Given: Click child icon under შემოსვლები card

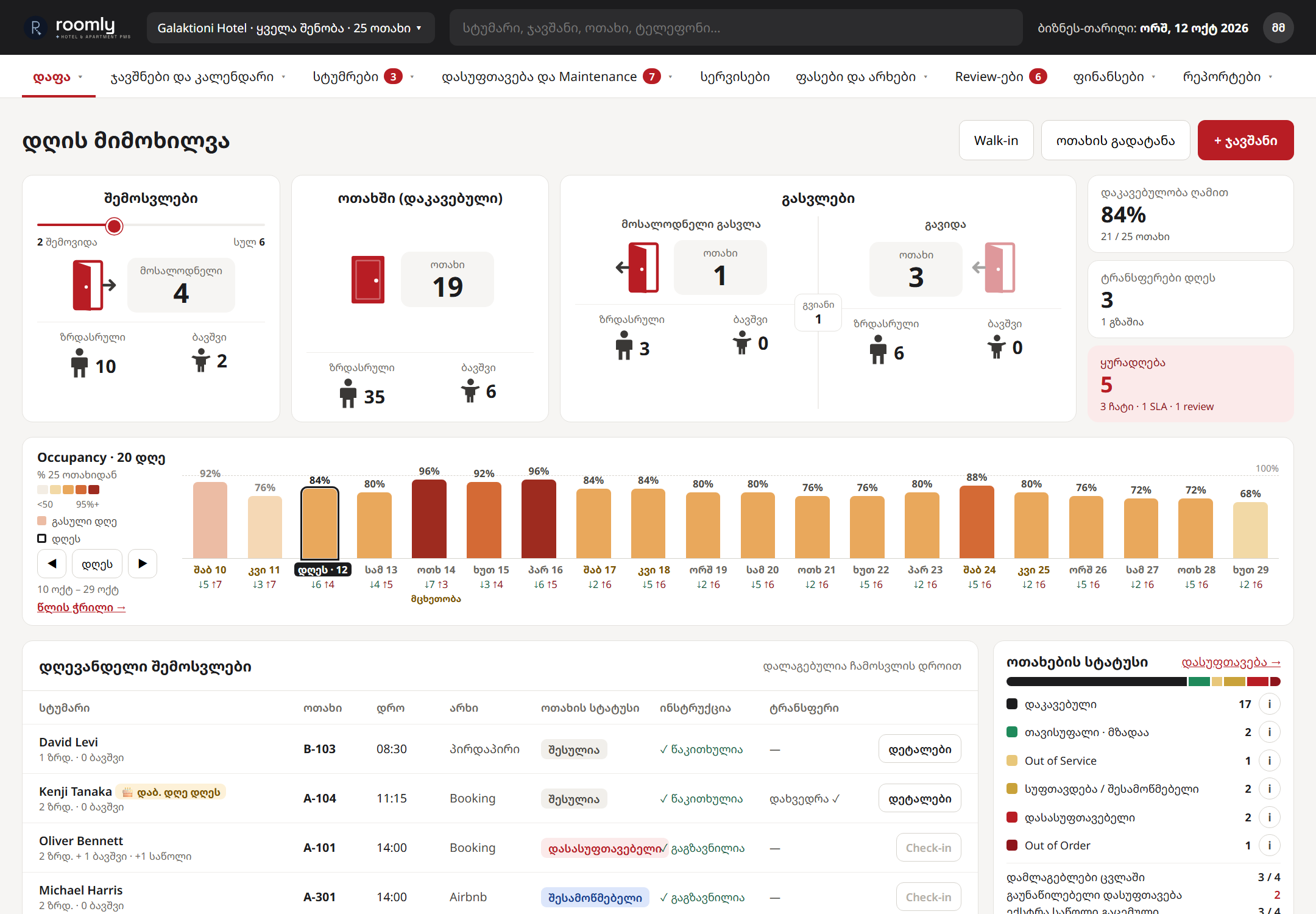Looking at the screenshot, I should 201,360.
